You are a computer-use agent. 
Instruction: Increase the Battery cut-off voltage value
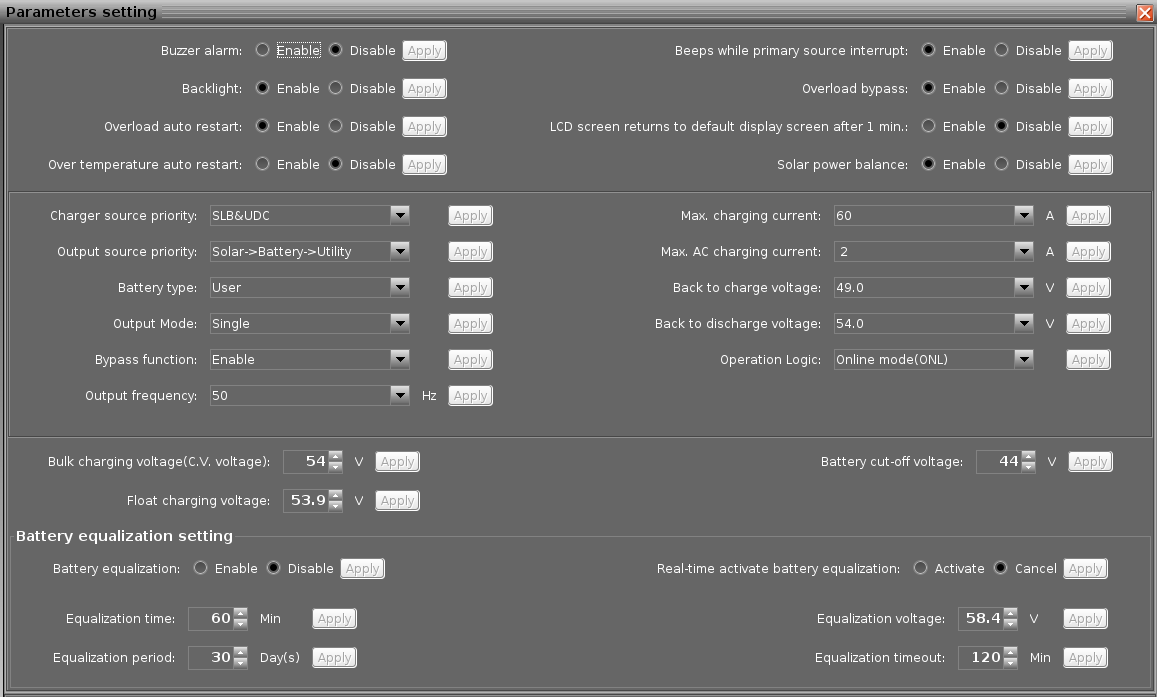[1029, 457]
